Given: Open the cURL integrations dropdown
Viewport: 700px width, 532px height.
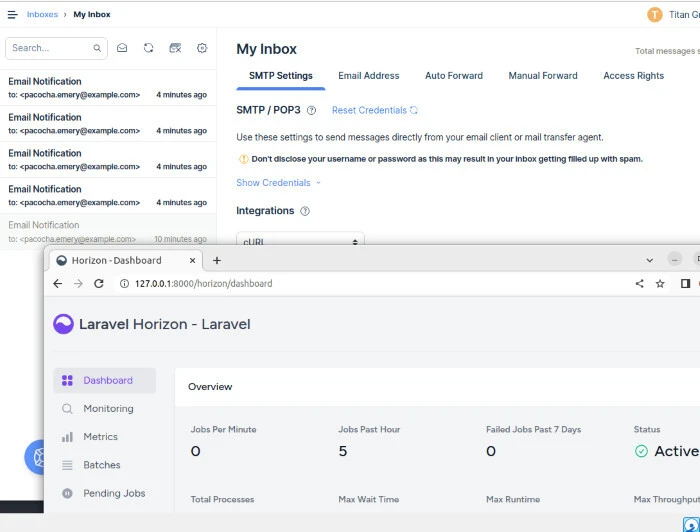Looking at the screenshot, I should tap(300, 239).
